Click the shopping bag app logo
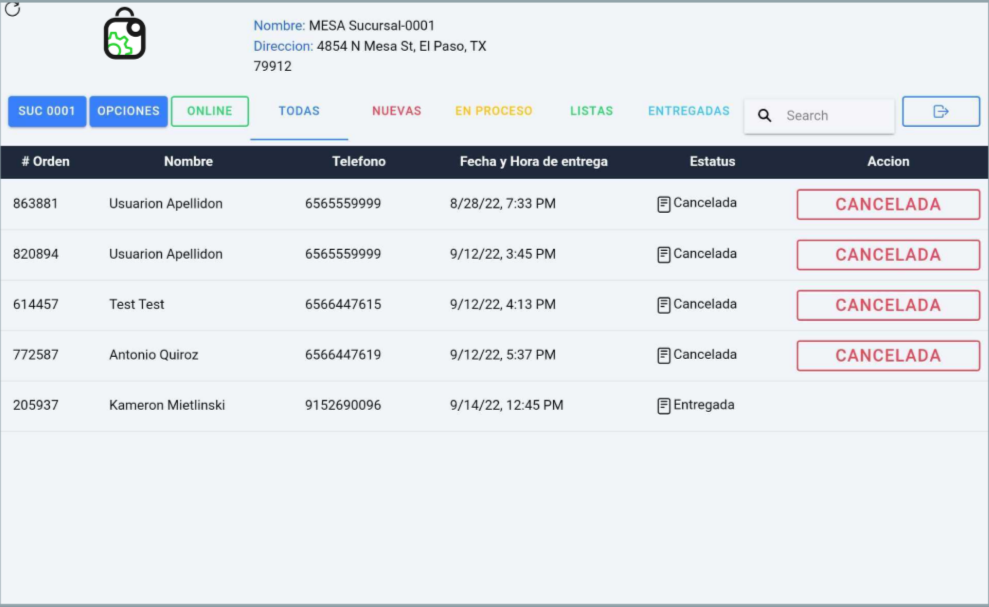This screenshot has width=989, height=607. click(125, 34)
